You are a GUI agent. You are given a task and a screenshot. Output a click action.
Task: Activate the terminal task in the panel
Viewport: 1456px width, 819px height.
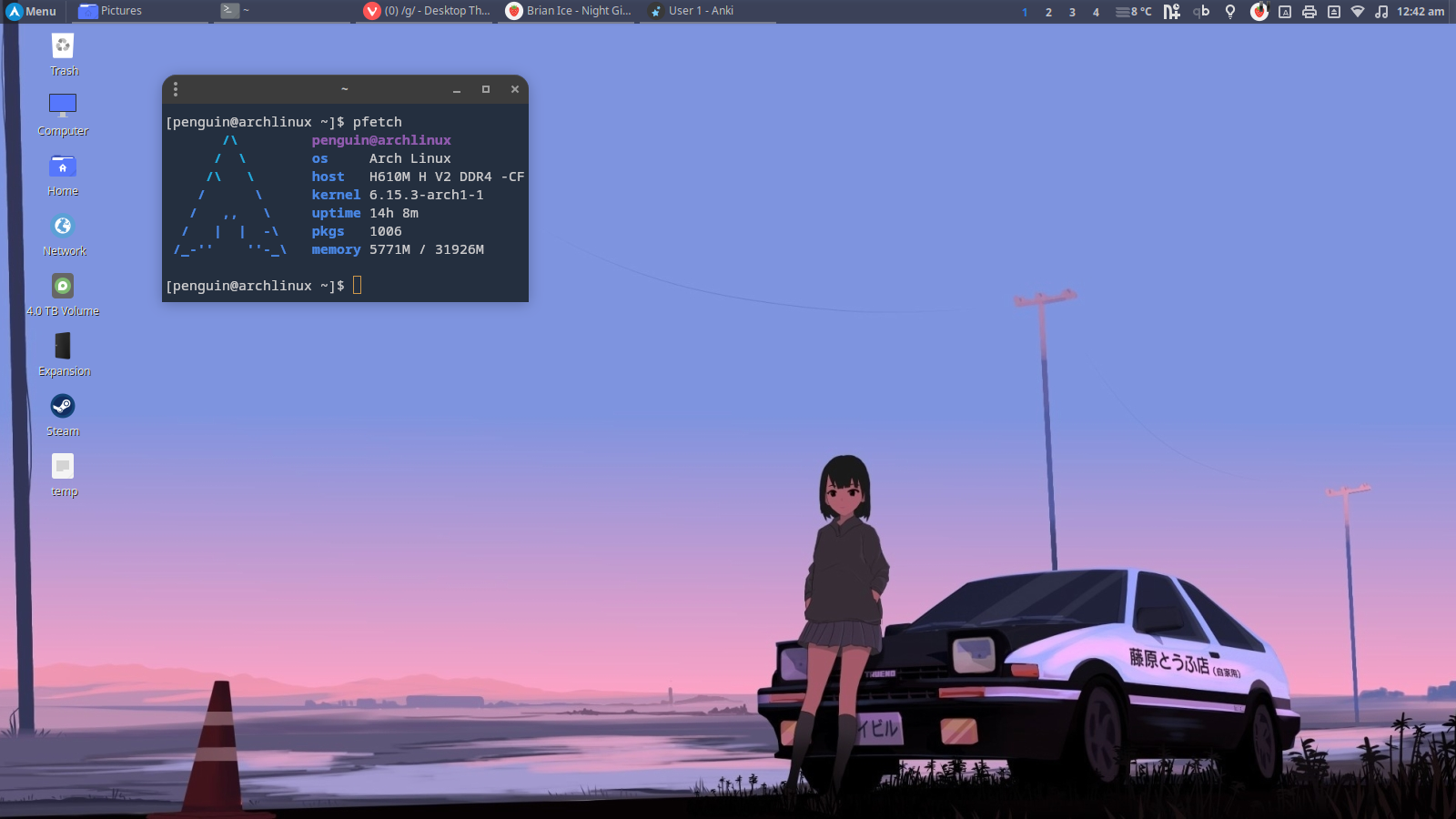283,11
